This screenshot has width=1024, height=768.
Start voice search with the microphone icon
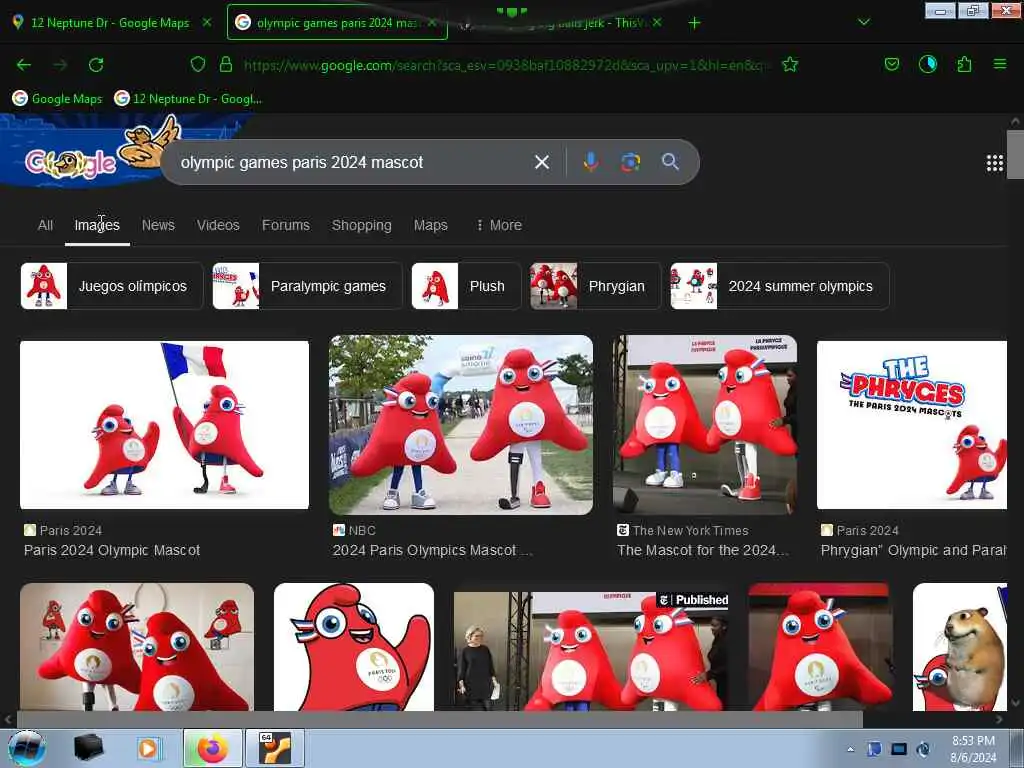pyautogui.click(x=590, y=162)
